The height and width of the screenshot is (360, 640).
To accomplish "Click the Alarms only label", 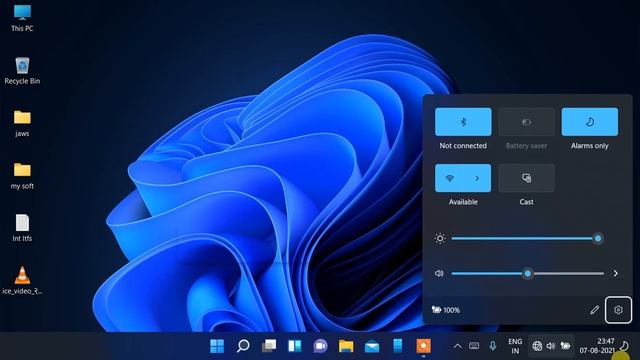I will click(x=589, y=146).
